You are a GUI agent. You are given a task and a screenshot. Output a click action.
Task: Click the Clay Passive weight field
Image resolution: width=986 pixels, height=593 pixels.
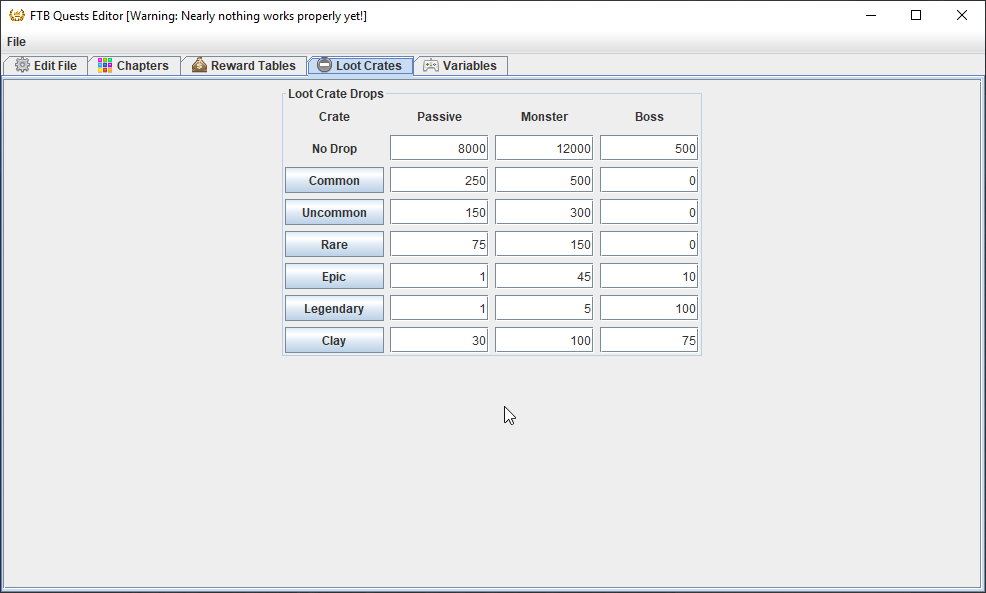[x=439, y=341]
